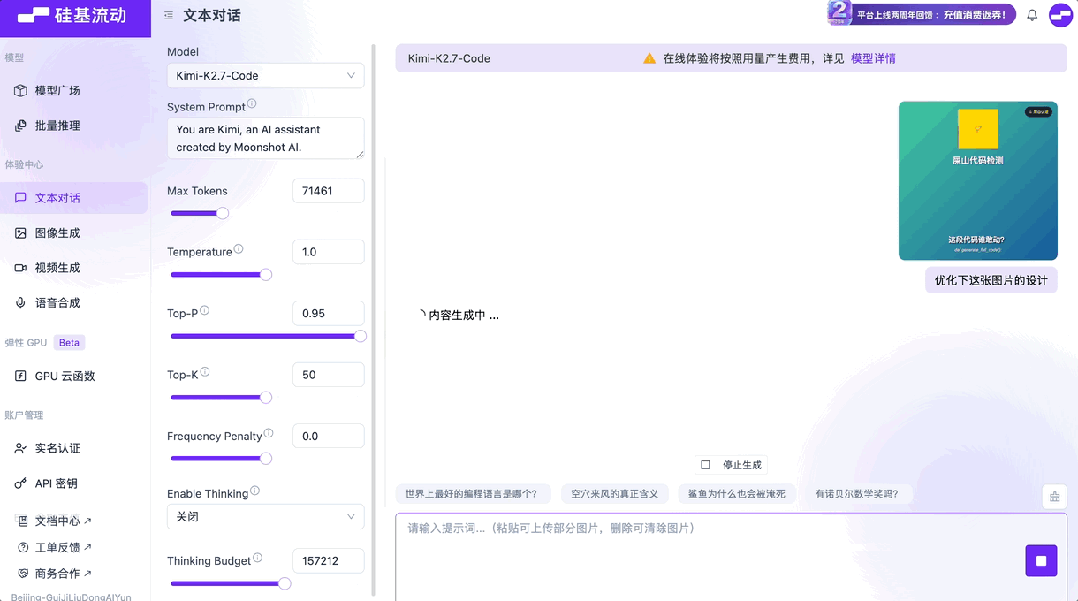
Task: Click the System Prompt text area
Action: coord(265,138)
